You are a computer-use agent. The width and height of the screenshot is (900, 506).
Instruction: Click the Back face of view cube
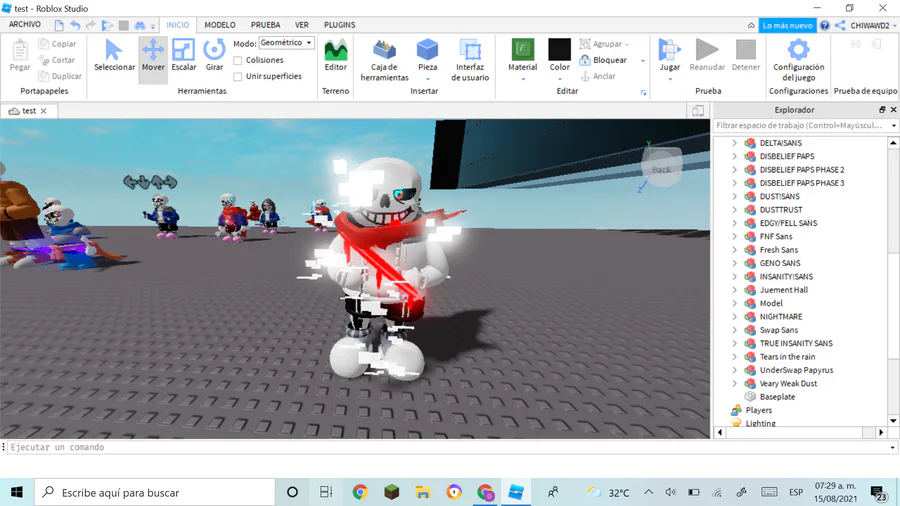pos(661,169)
